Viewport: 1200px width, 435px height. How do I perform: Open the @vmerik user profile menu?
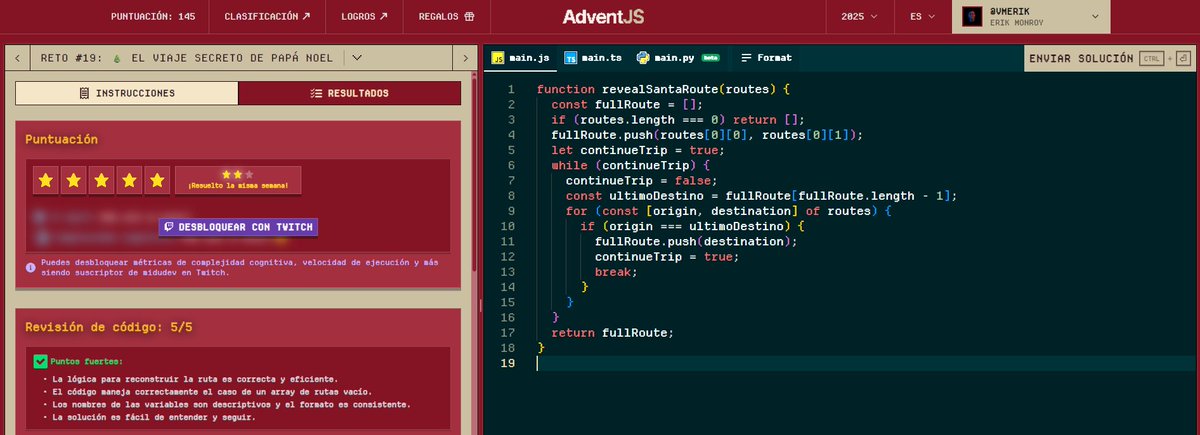[1033, 16]
